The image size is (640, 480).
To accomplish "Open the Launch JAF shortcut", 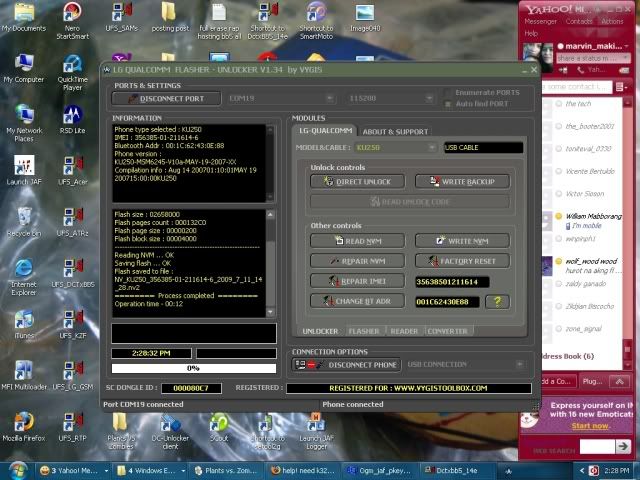I will 24,170.
